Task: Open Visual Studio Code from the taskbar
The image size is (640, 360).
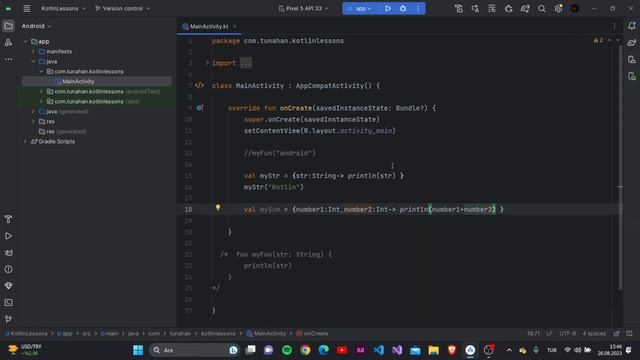Action: tap(378, 350)
